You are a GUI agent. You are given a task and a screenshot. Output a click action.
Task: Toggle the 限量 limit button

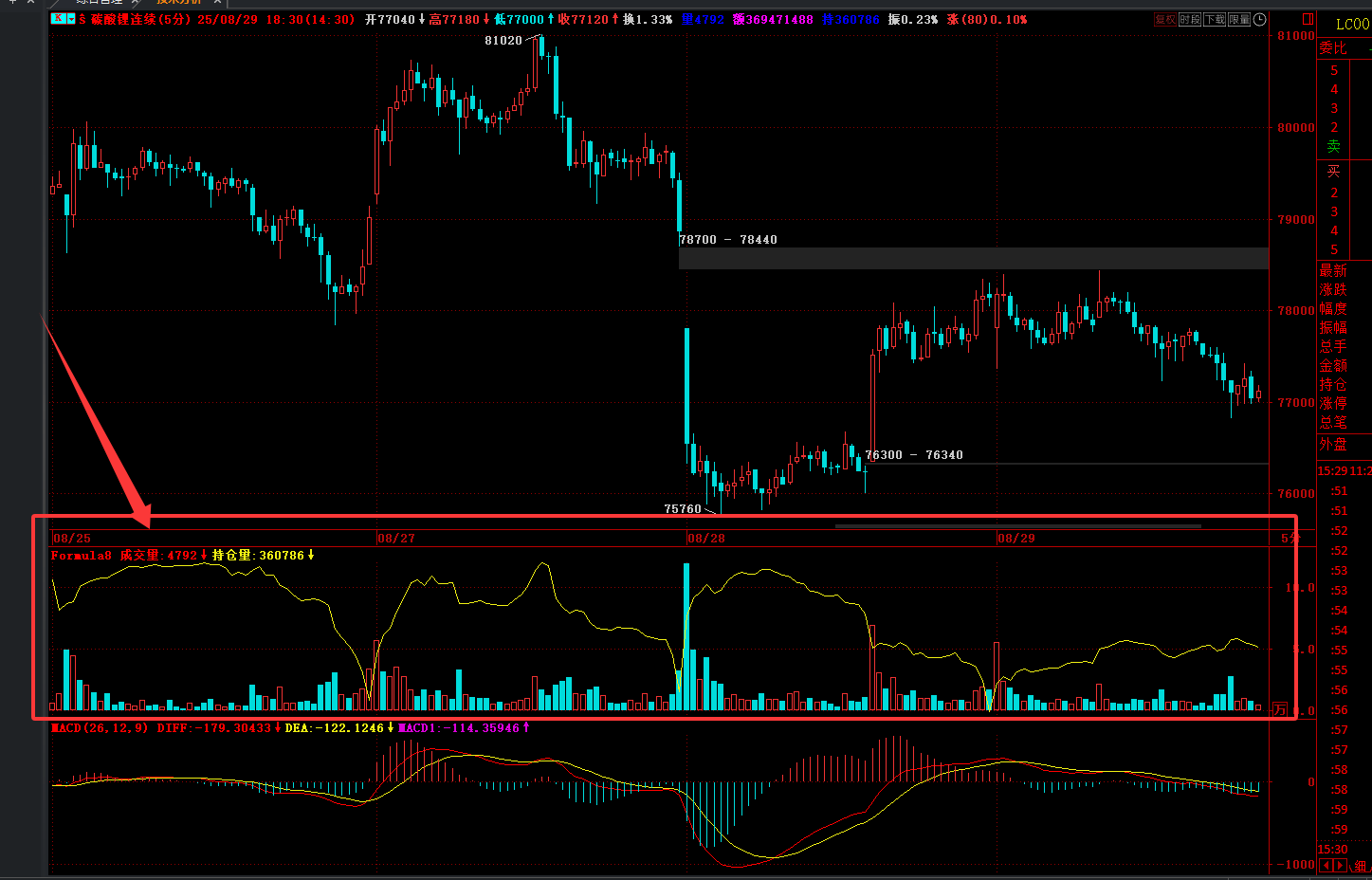(x=1239, y=19)
